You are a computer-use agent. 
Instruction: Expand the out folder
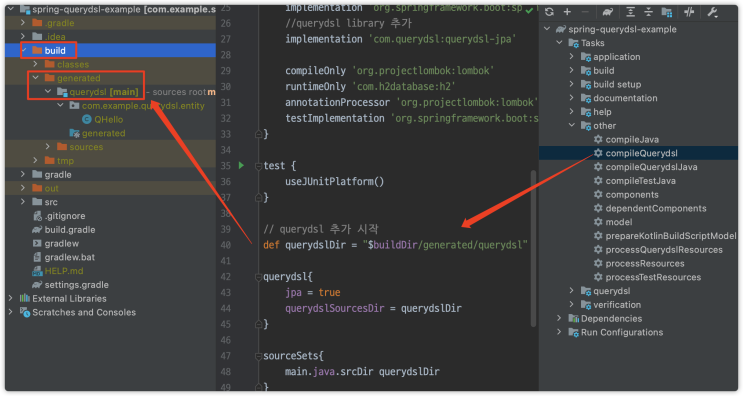pos(23,188)
